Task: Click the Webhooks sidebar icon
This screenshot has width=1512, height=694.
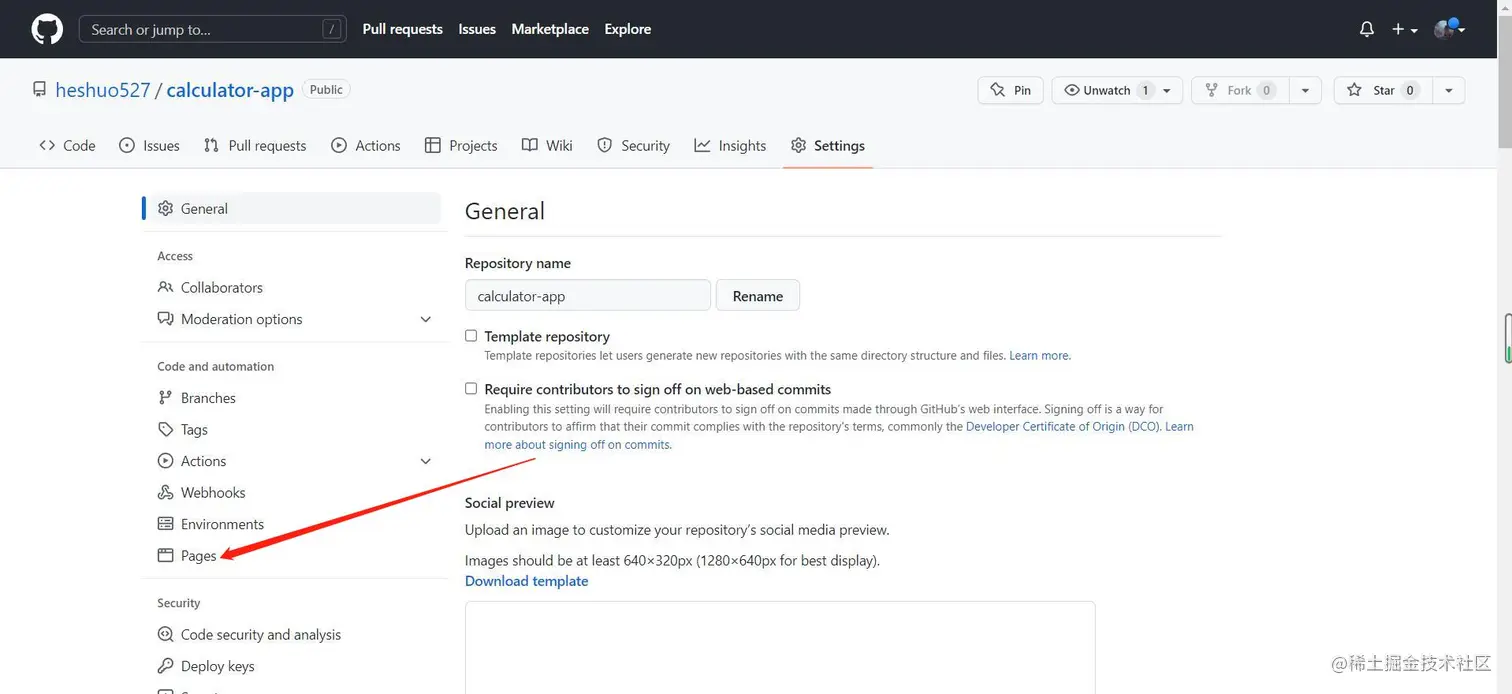Action: 165,492
